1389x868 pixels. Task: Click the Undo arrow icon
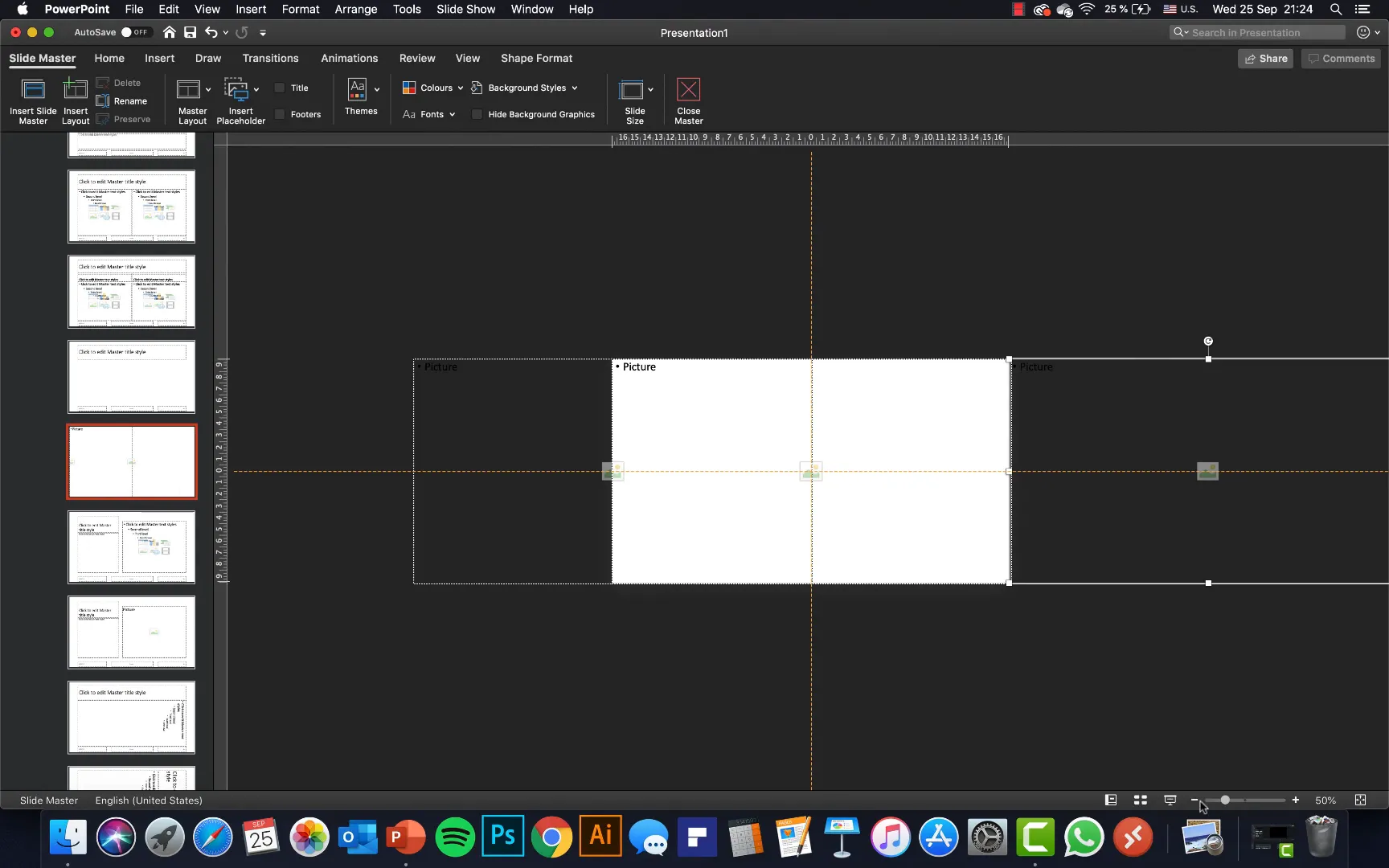coord(211,32)
